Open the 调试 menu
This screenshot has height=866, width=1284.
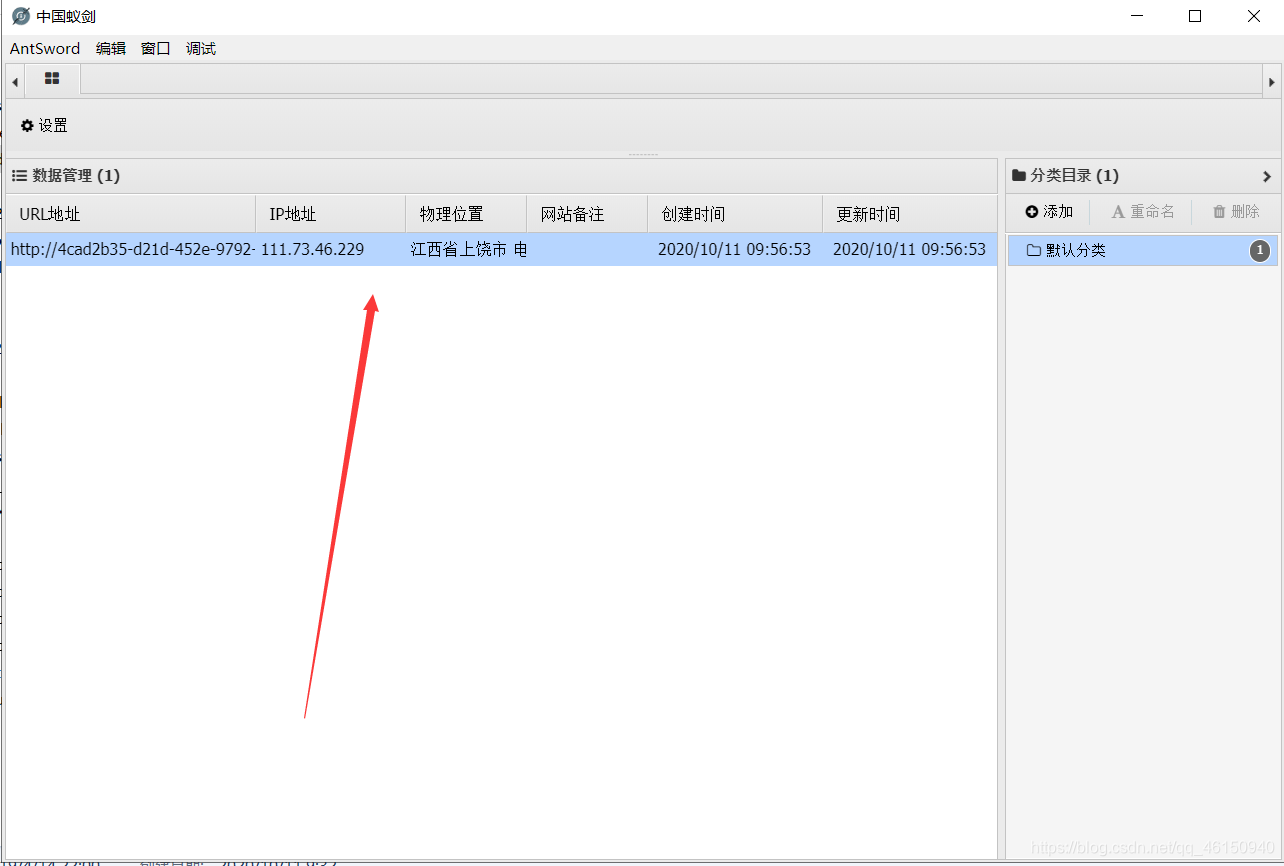point(201,48)
